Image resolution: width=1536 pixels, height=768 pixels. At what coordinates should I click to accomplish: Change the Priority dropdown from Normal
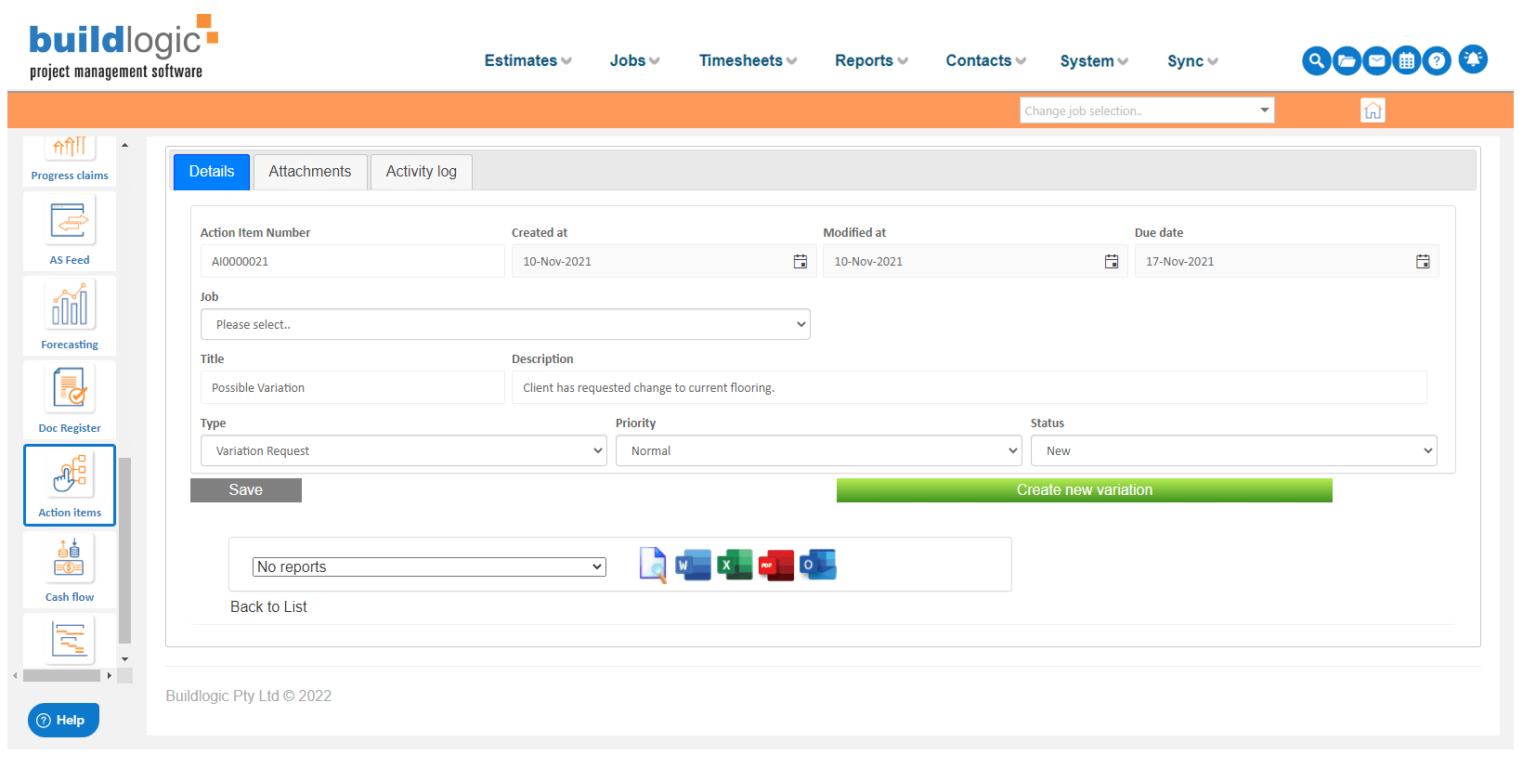pyautogui.click(x=818, y=450)
